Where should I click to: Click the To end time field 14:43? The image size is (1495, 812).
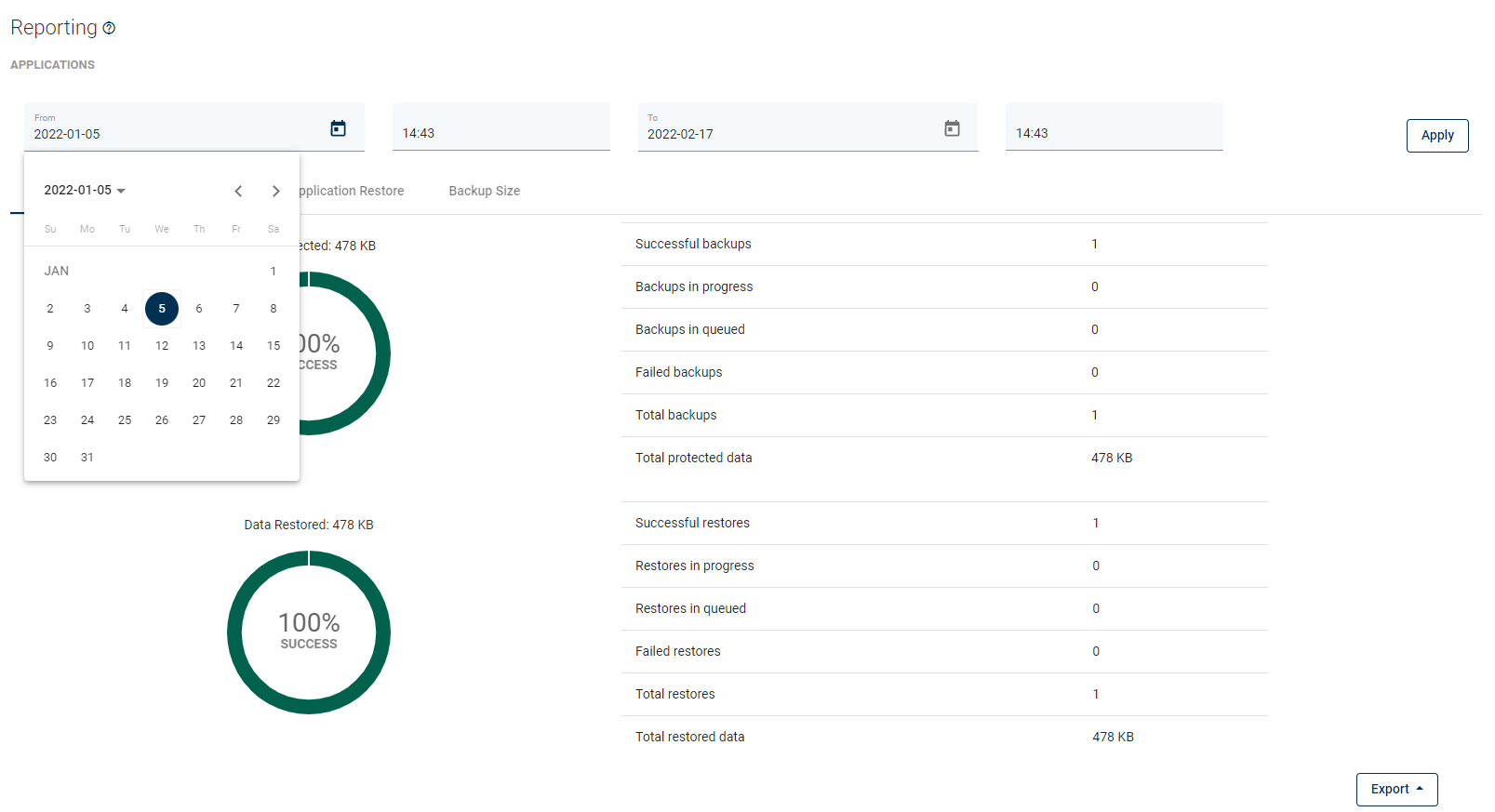pyautogui.click(x=1114, y=133)
